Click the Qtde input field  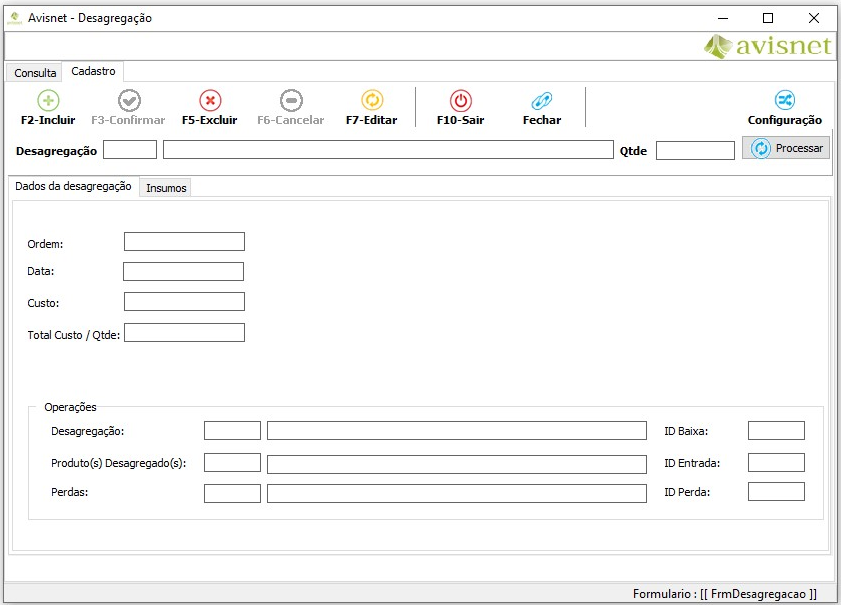pyautogui.click(x=695, y=150)
